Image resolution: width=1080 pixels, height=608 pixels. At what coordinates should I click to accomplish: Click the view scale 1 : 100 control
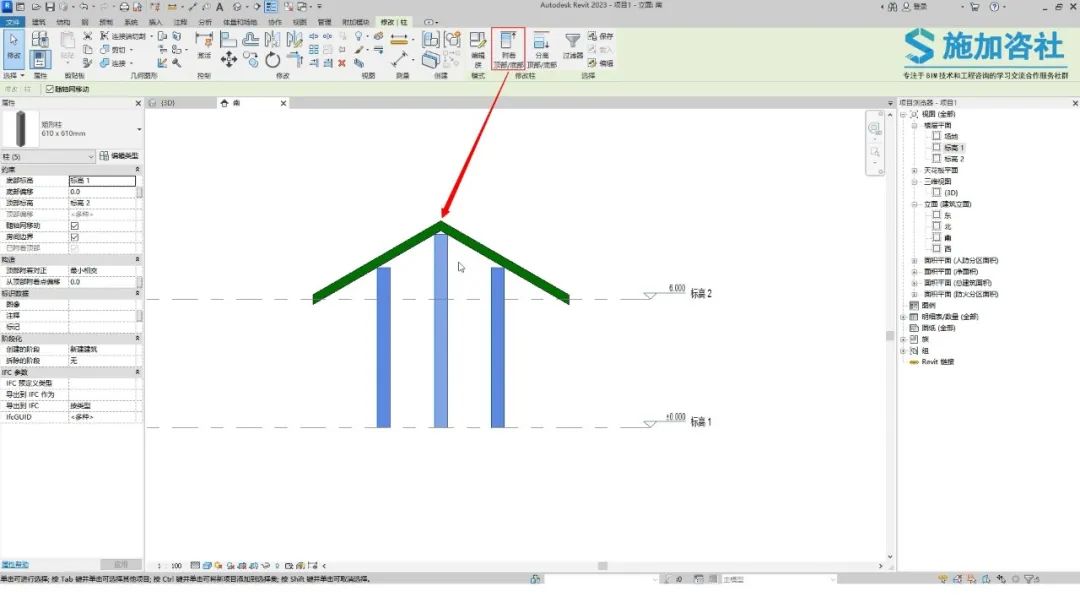tap(169, 566)
